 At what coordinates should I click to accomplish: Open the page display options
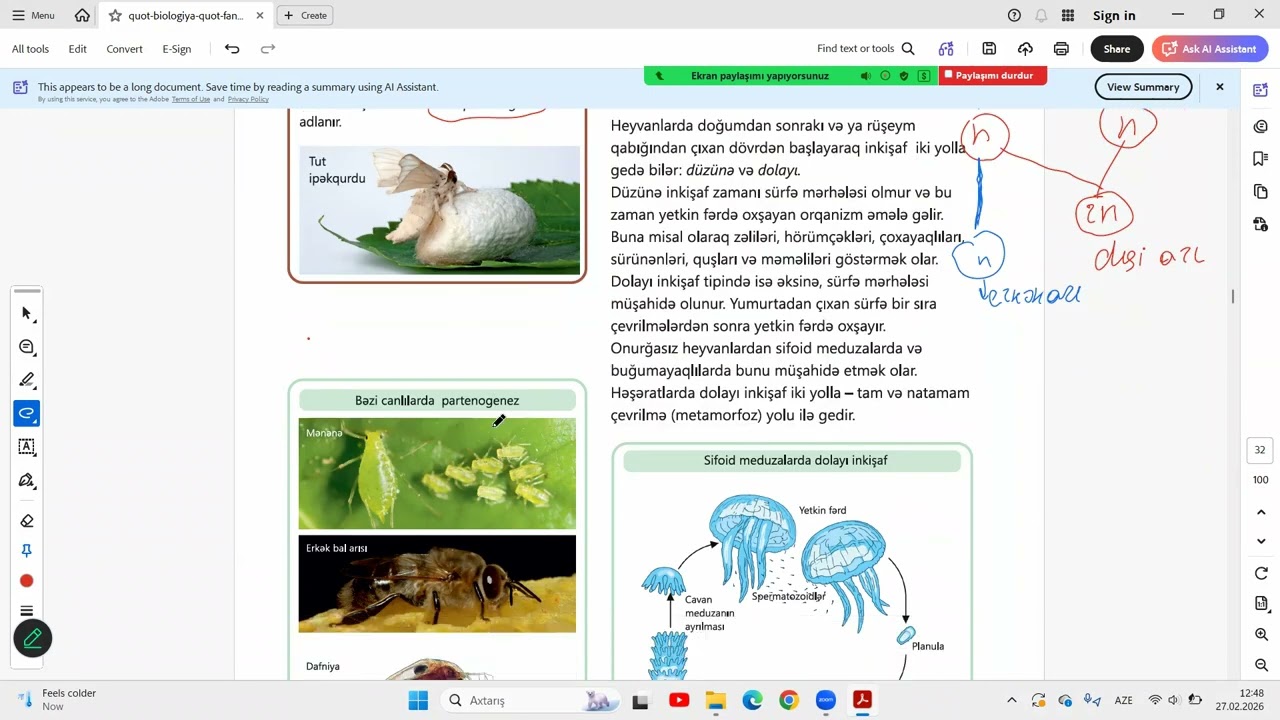point(1261,604)
